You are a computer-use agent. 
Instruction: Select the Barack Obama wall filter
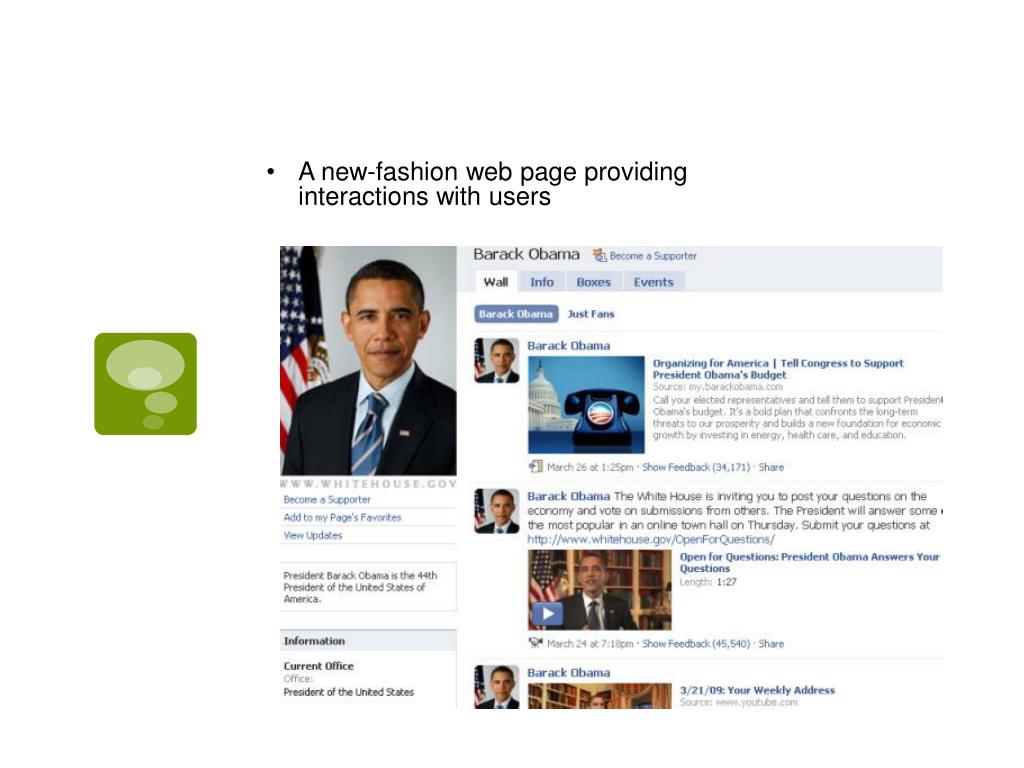tap(516, 314)
